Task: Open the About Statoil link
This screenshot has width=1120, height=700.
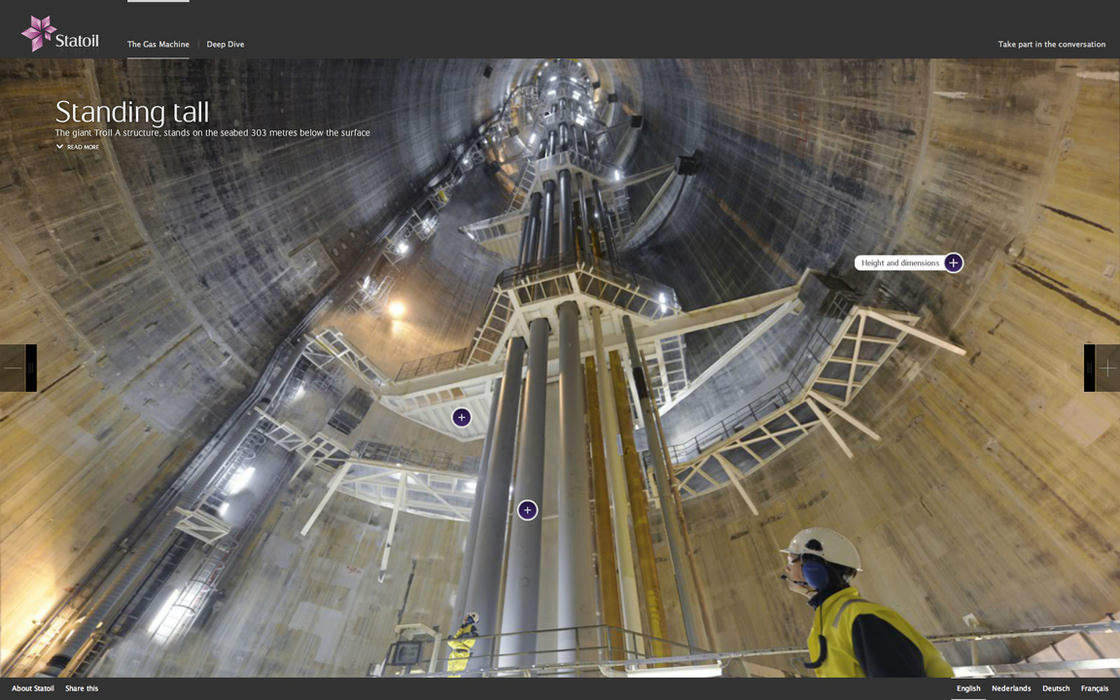Action: click(x=33, y=689)
